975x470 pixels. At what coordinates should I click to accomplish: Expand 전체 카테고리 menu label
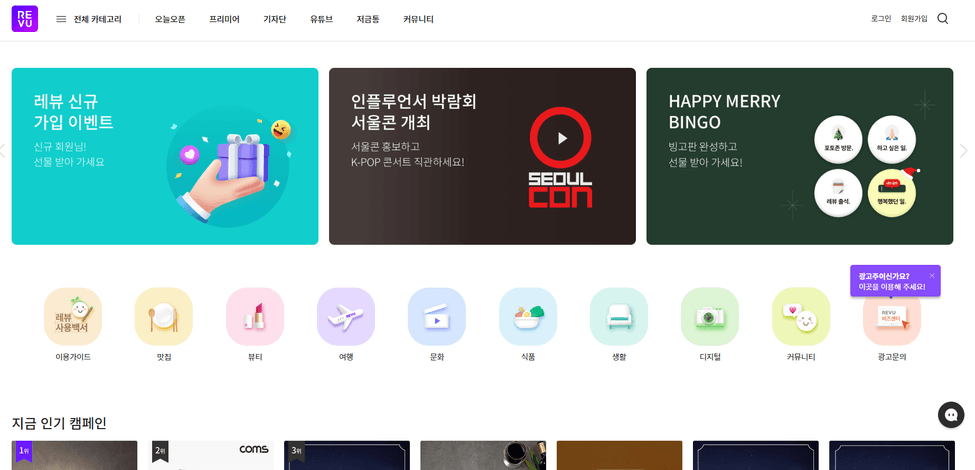click(98, 19)
